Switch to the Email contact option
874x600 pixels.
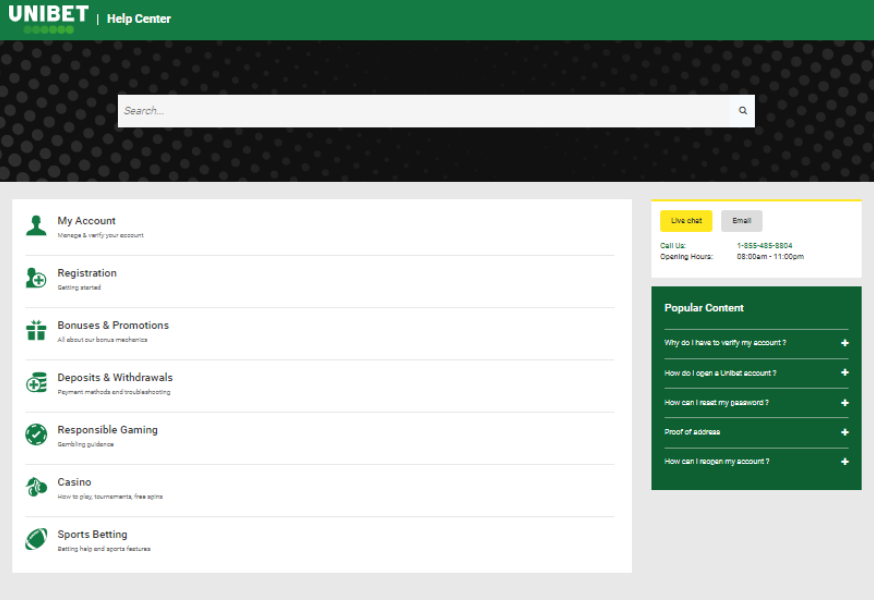click(741, 220)
